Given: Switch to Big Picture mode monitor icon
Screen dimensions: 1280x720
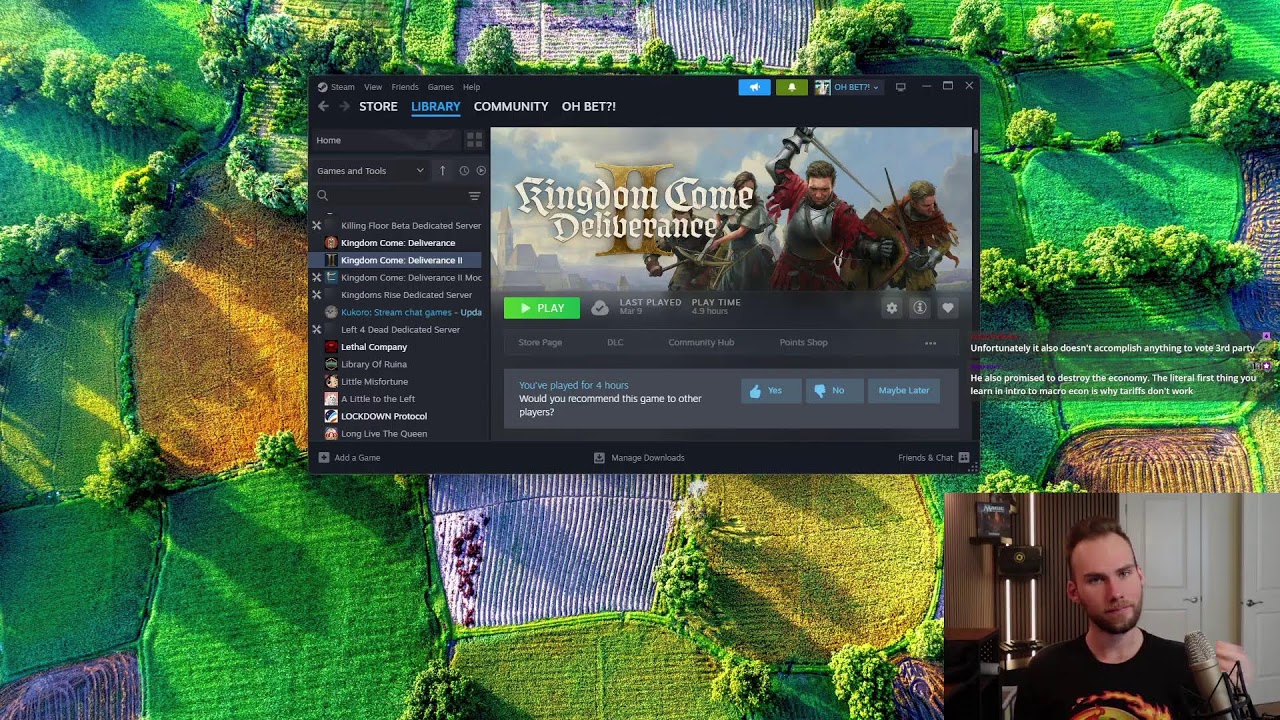Looking at the screenshot, I should [900, 87].
